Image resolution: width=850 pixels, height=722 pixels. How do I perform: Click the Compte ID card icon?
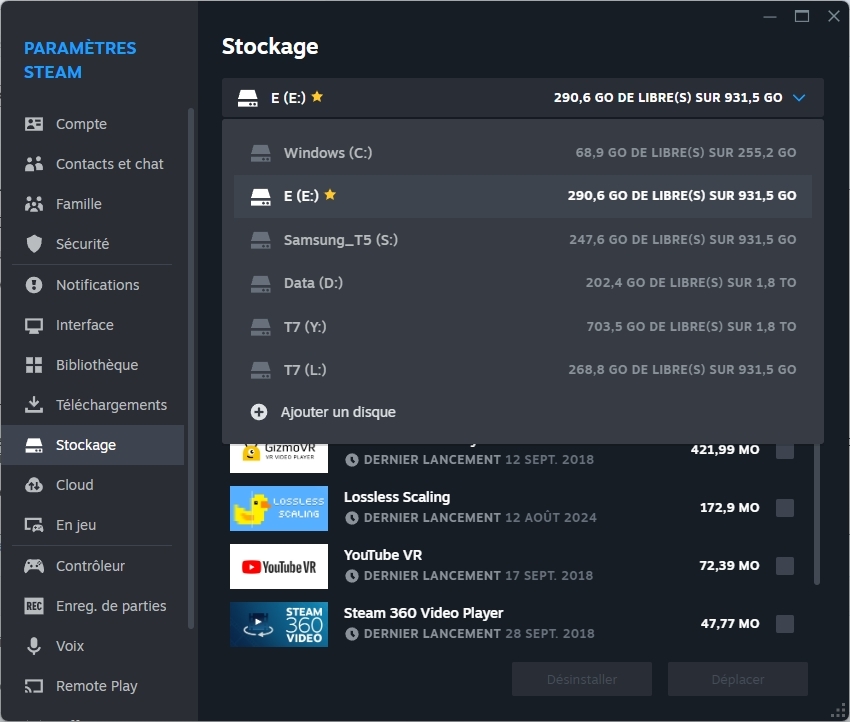point(34,124)
